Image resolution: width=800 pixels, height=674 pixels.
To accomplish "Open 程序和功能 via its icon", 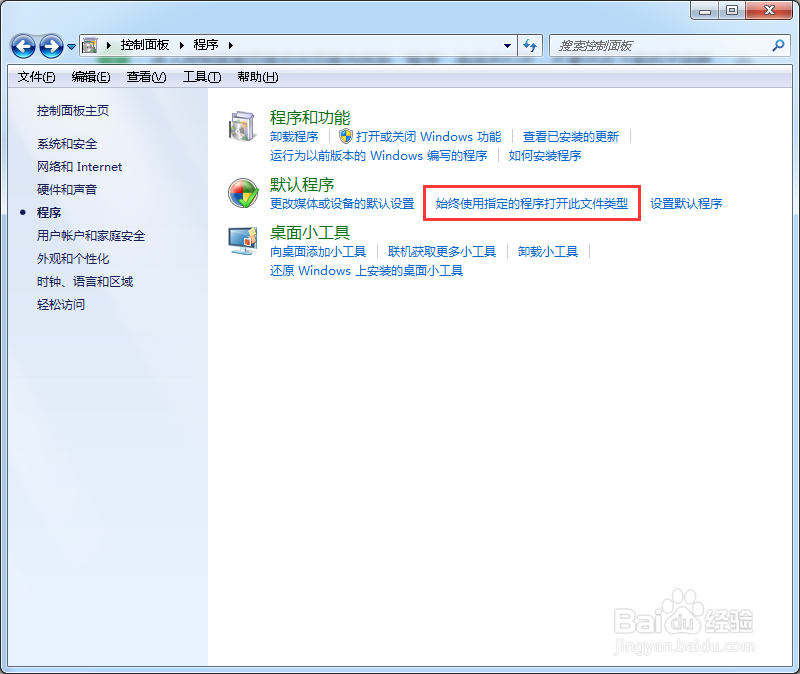I will pos(242,125).
